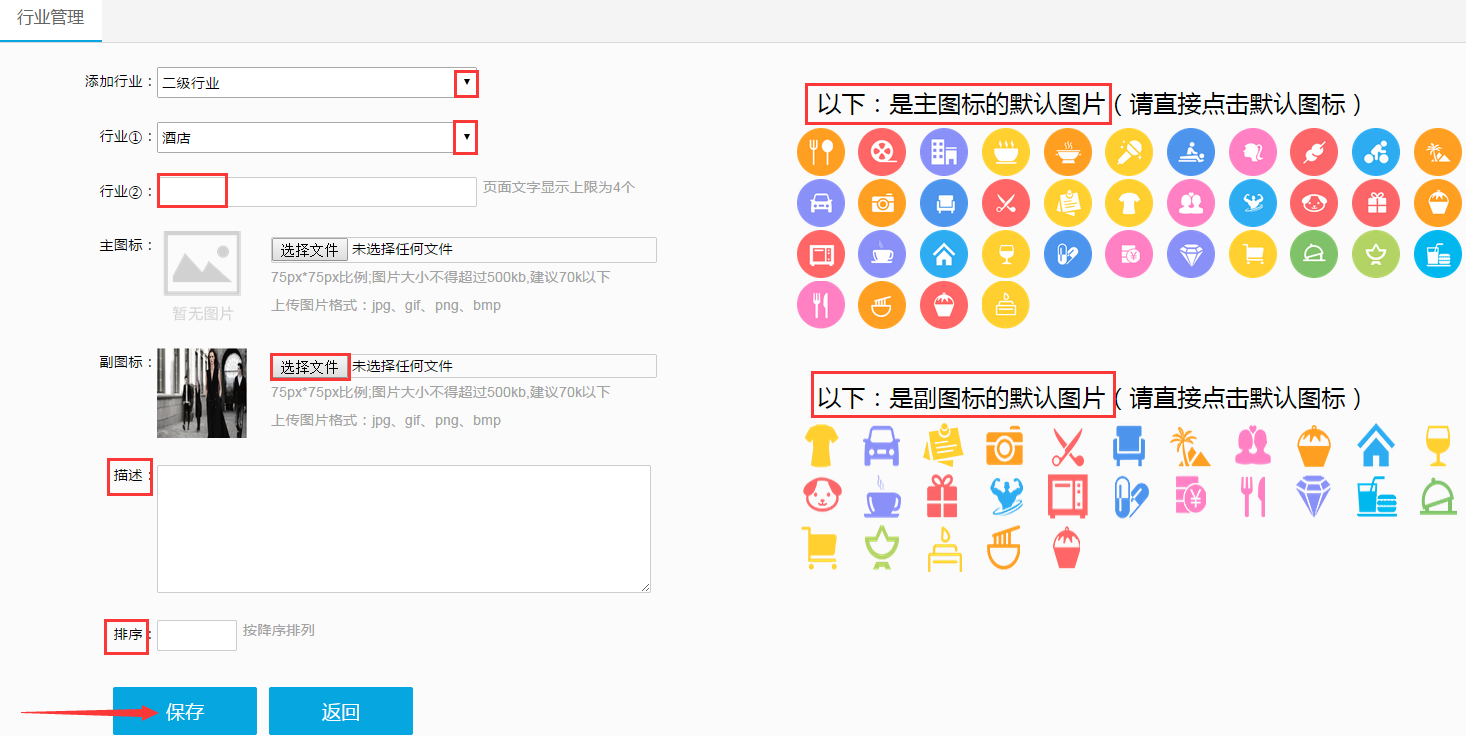Pick the round purple car icon

point(821,203)
